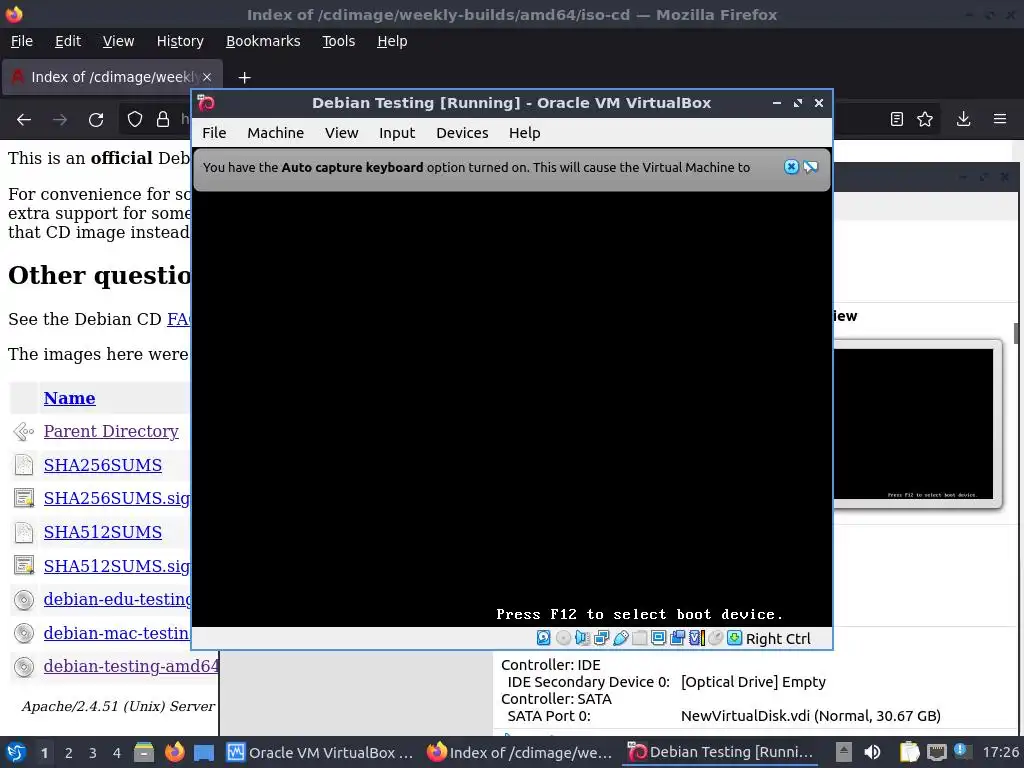Open the Devices menu in VM window
The height and width of the screenshot is (768, 1024).
pos(462,133)
